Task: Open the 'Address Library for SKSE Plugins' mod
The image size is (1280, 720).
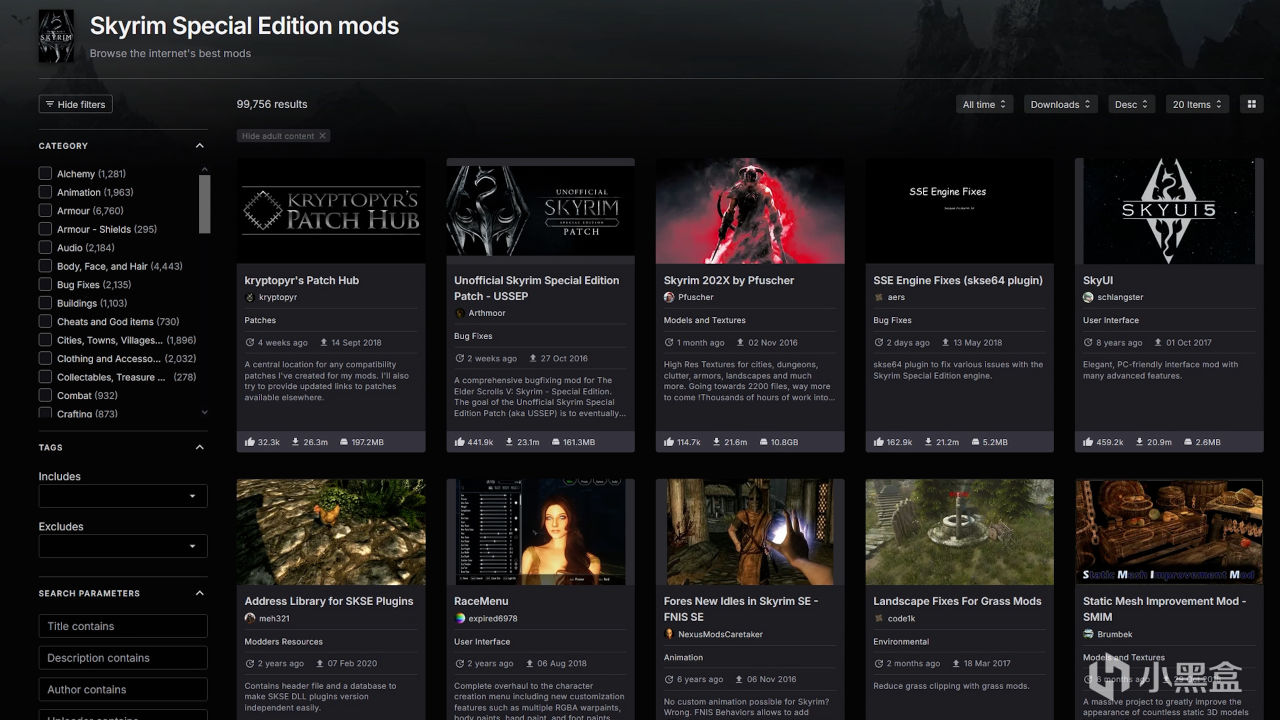Action: tap(329, 601)
